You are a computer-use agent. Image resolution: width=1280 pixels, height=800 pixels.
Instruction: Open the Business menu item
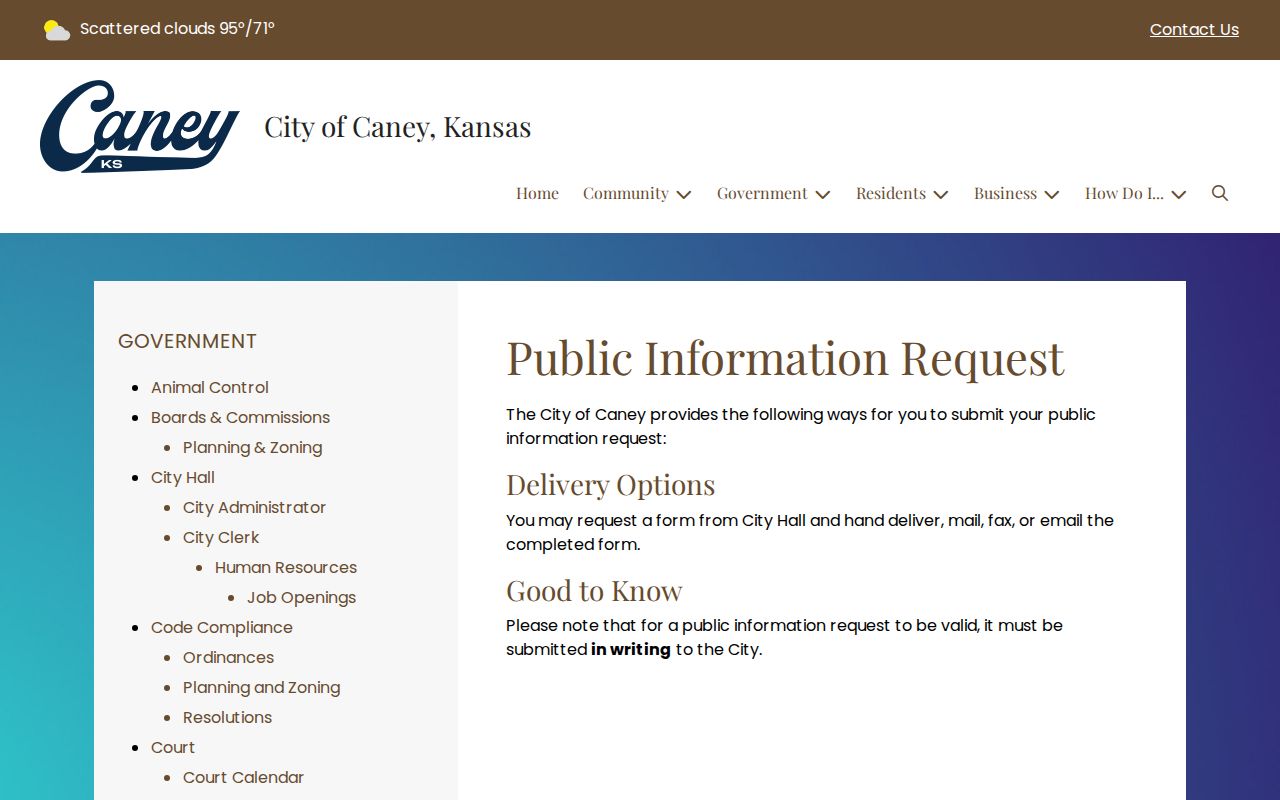point(1005,193)
